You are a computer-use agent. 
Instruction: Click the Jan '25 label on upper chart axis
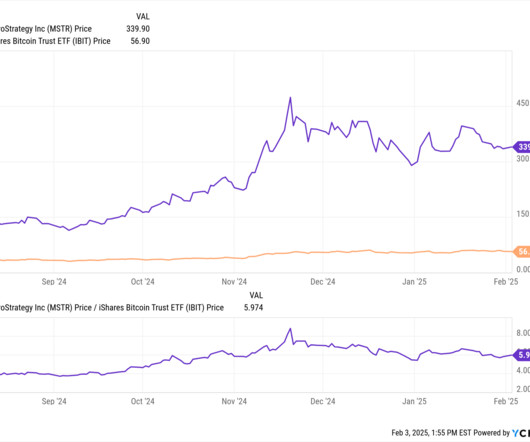[x=414, y=281]
